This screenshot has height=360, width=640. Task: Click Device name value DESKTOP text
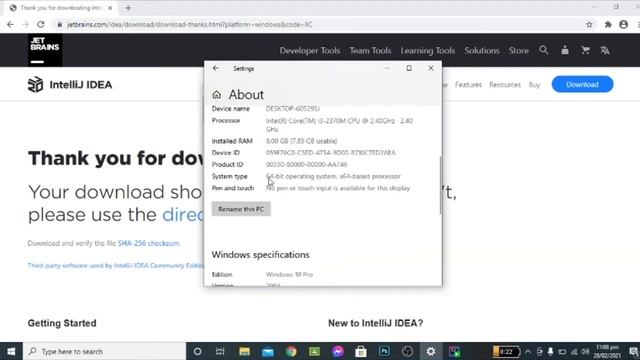(x=293, y=109)
